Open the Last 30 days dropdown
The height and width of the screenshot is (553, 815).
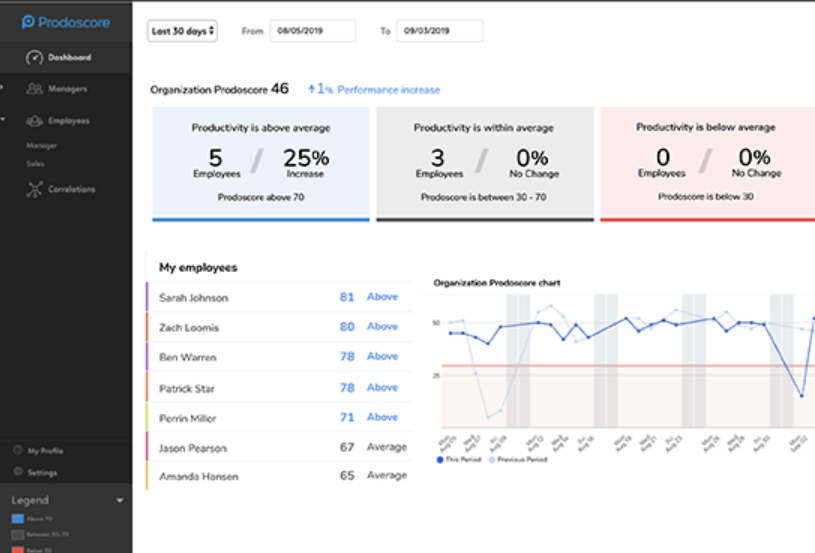(x=182, y=31)
